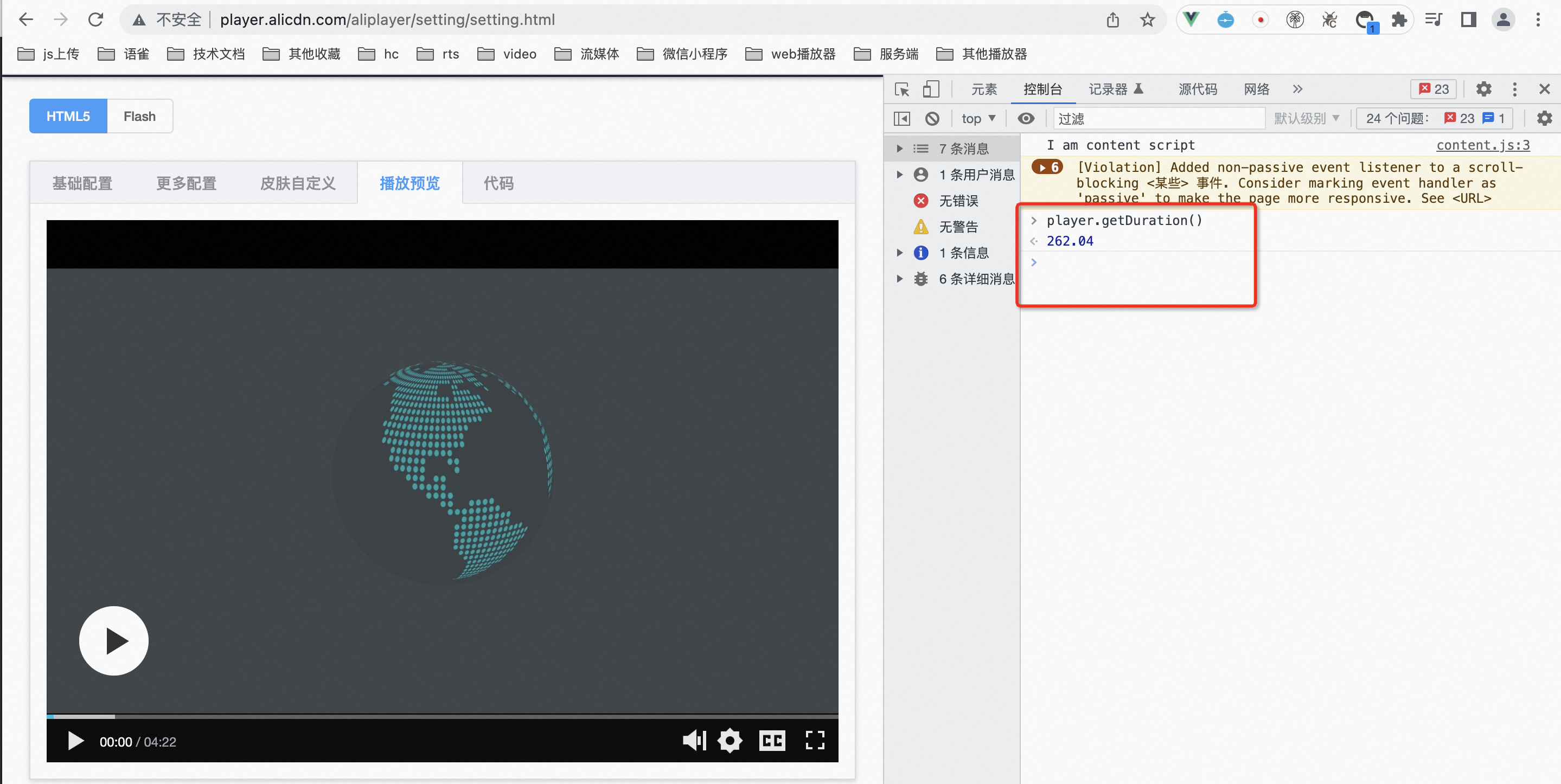This screenshot has height=784, width=1561.
Task: Open the Vue devtools extension icon
Action: [x=1191, y=20]
